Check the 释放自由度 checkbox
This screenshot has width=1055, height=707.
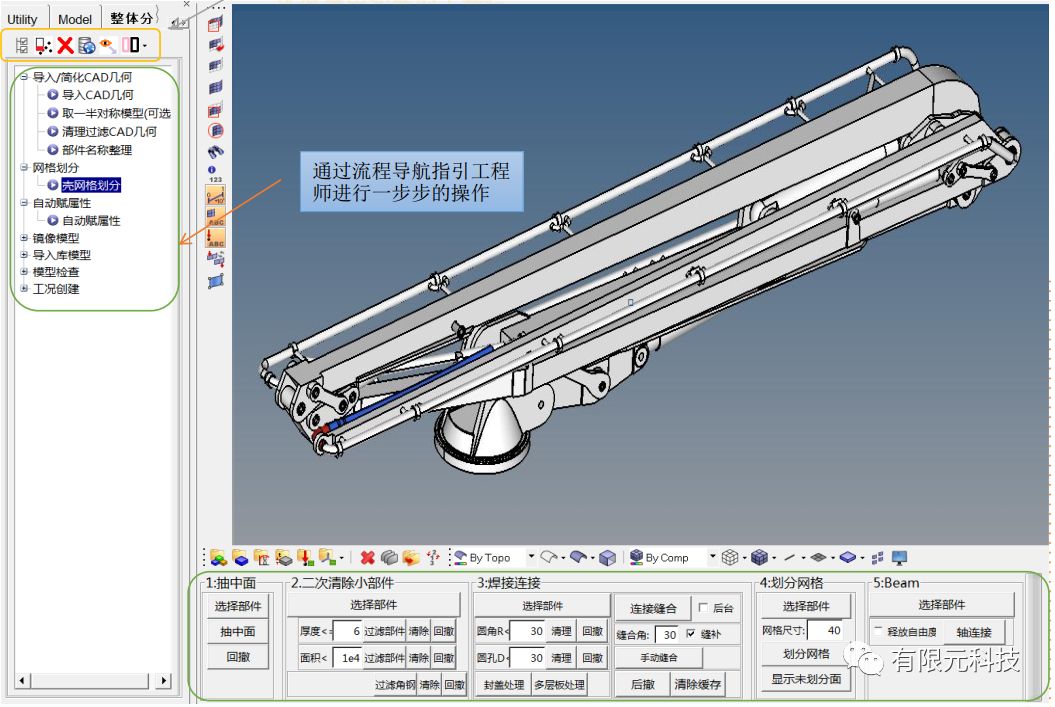click(x=878, y=632)
